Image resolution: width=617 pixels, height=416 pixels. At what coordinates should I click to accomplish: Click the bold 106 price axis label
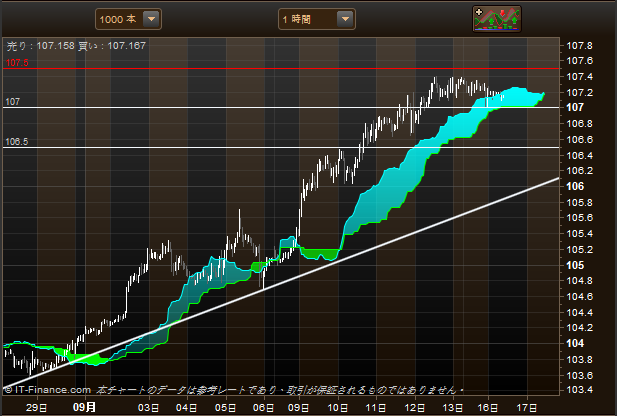pos(575,187)
